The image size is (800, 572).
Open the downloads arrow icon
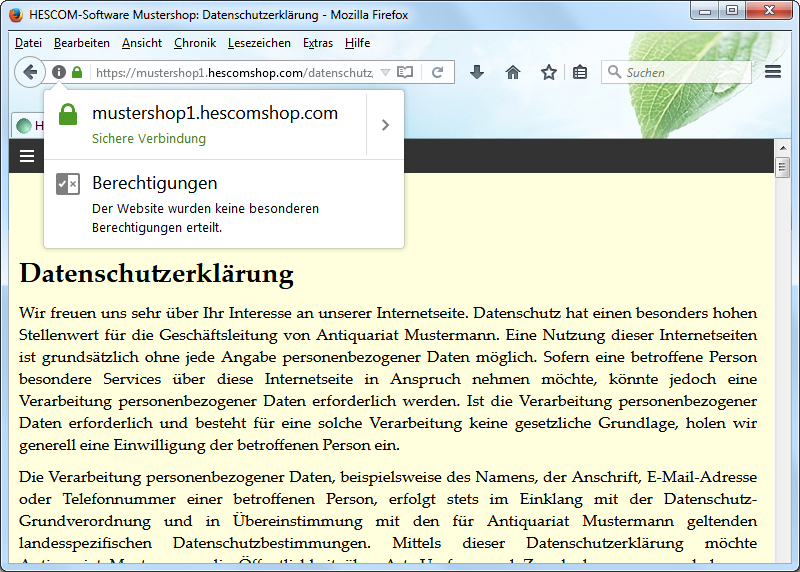[x=477, y=72]
